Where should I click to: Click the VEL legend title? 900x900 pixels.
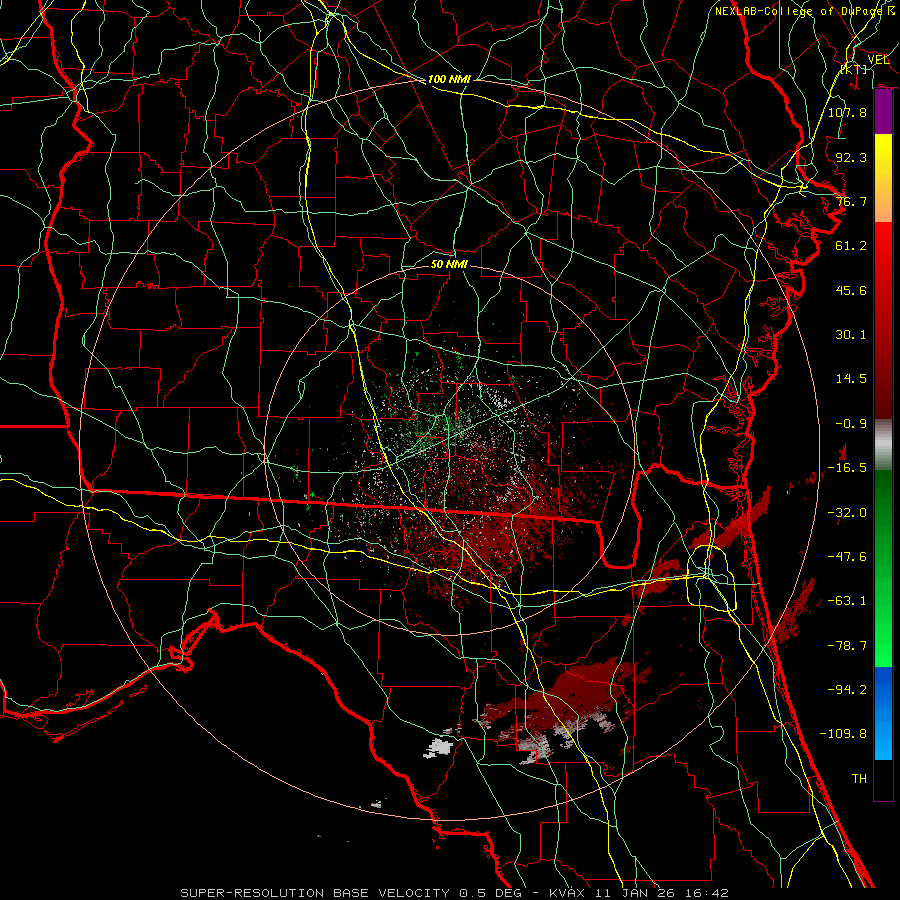878,60
